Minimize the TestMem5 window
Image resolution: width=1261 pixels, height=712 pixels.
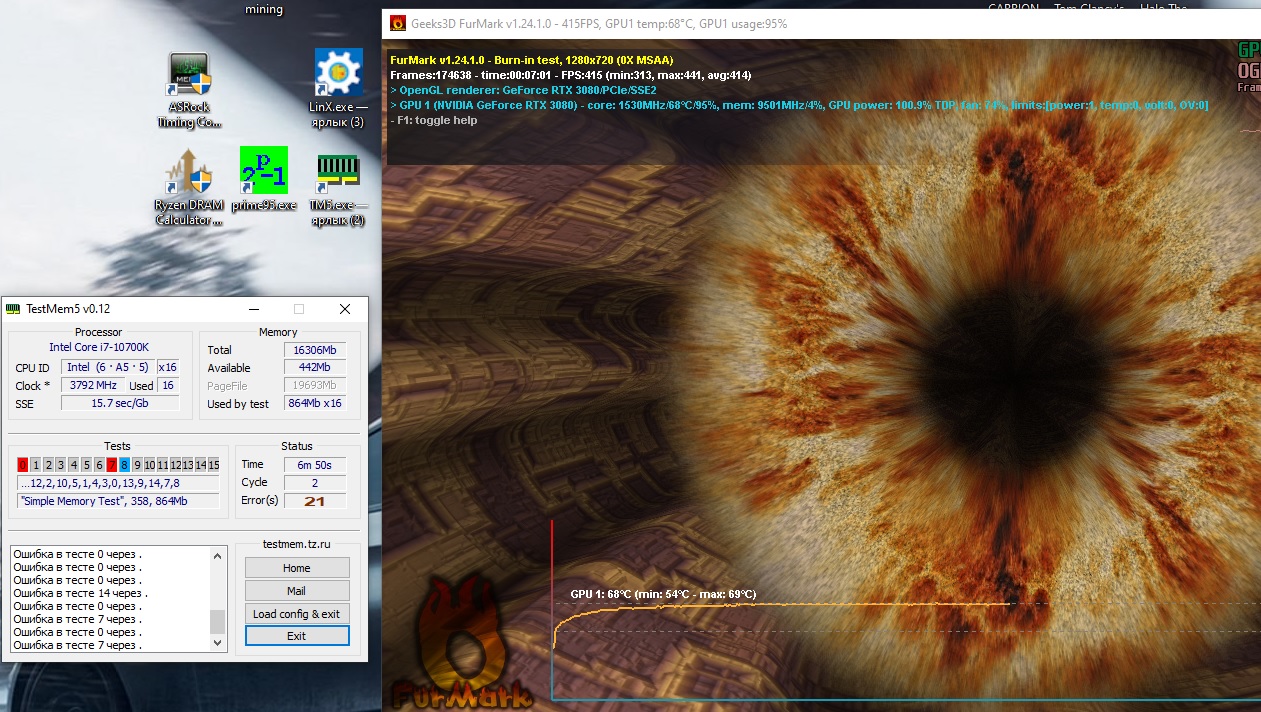pyautogui.click(x=254, y=309)
